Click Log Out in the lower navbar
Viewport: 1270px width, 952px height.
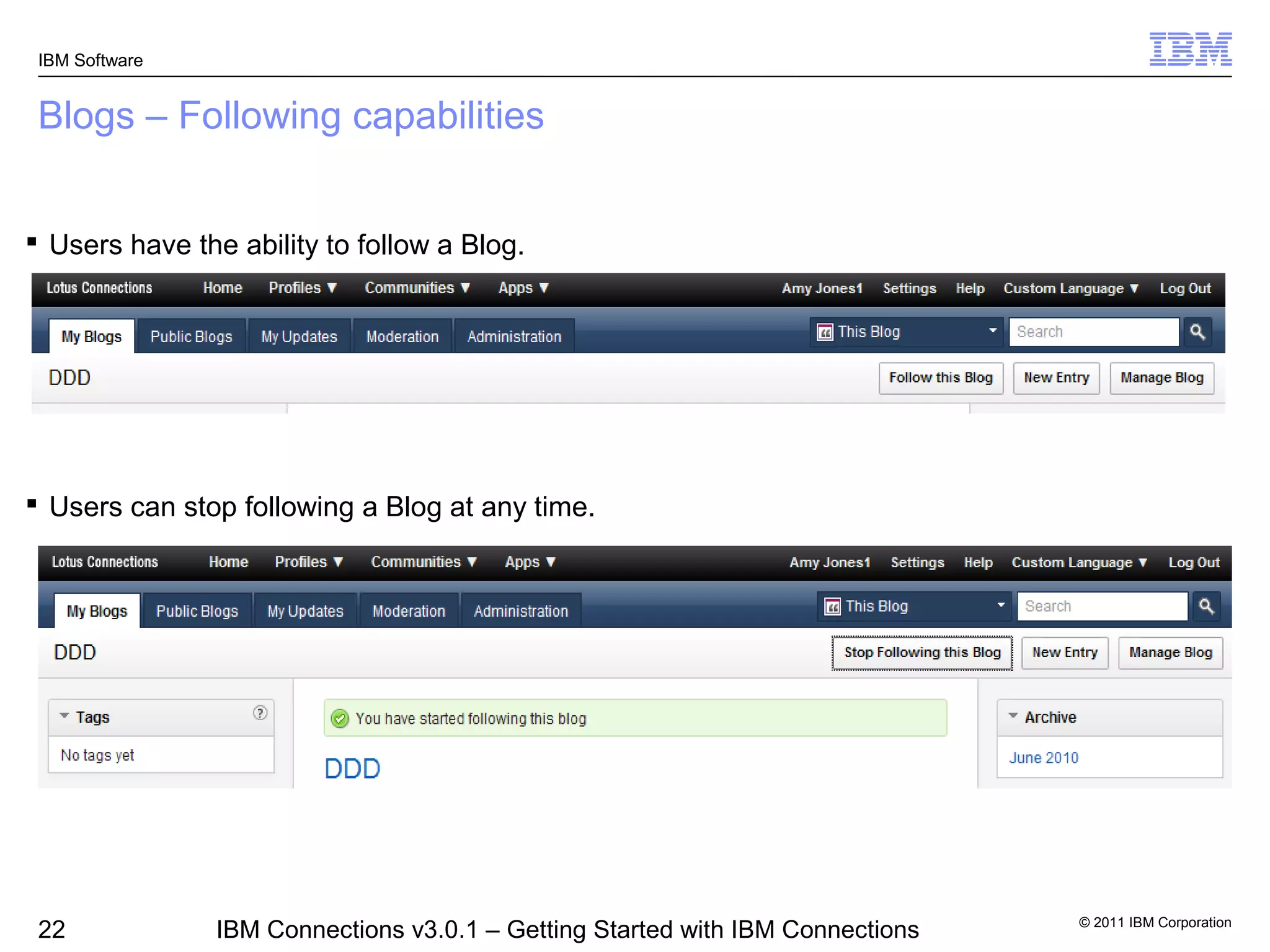[x=1194, y=563]
